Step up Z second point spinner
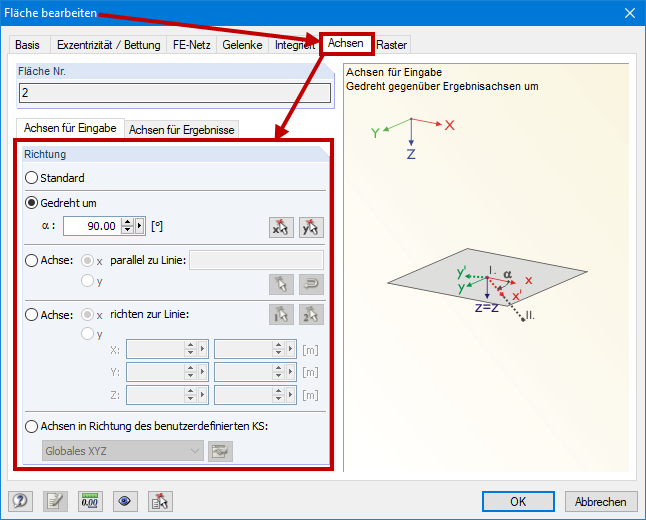Viewport: 646px width, 520px height. 279,391
